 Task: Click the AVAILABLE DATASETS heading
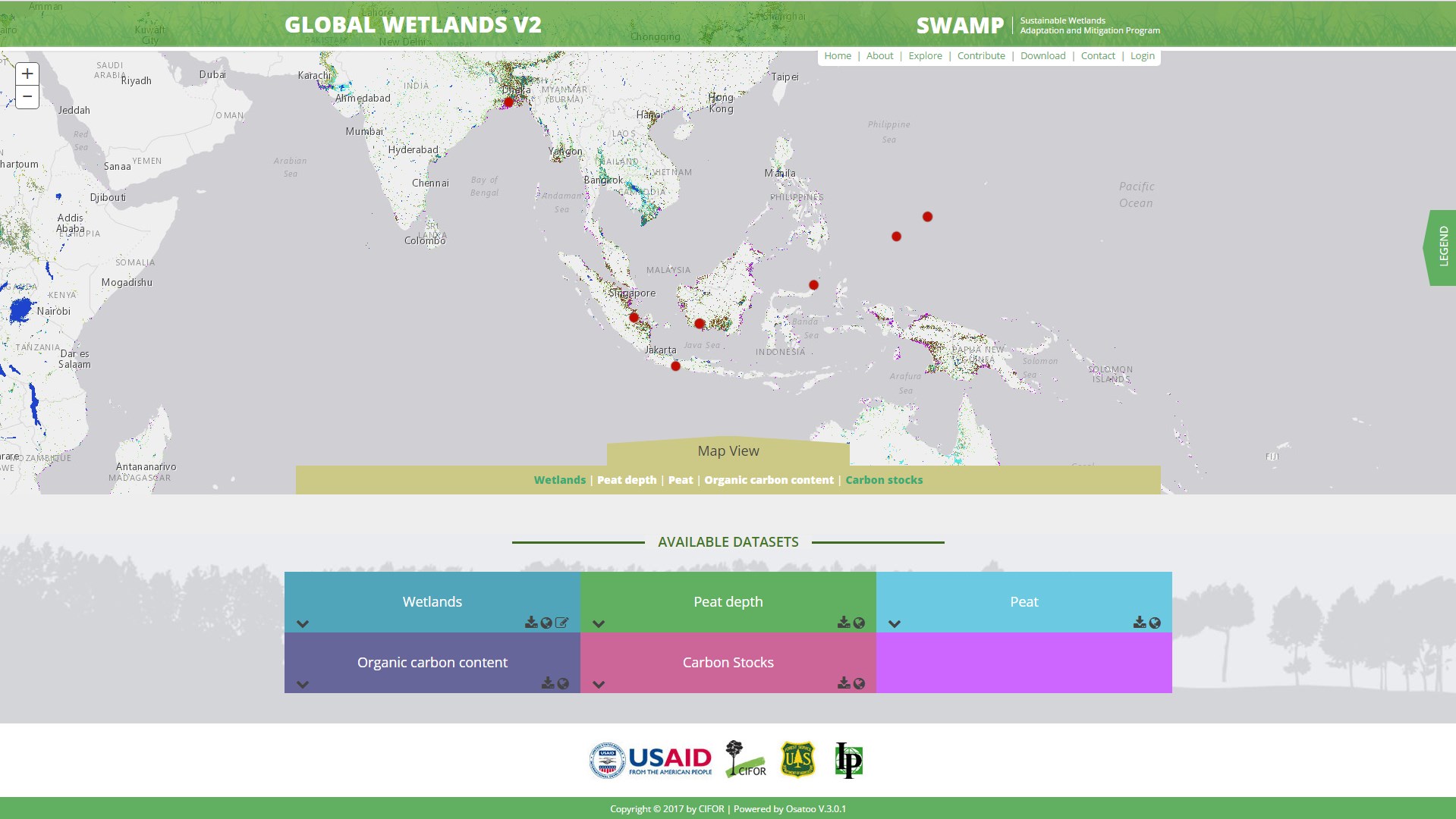click(728, 542)
